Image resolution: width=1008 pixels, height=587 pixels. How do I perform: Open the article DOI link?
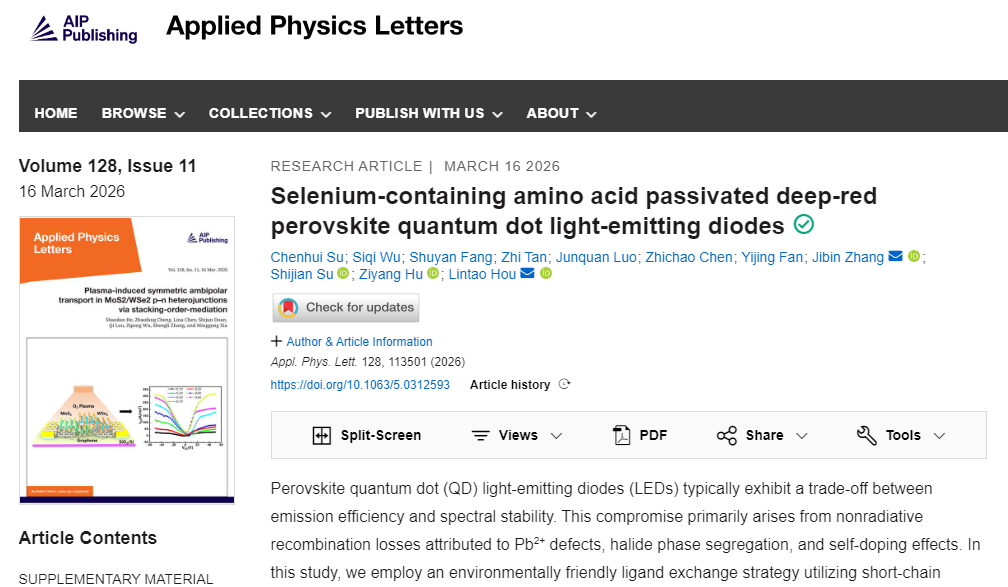360,385
